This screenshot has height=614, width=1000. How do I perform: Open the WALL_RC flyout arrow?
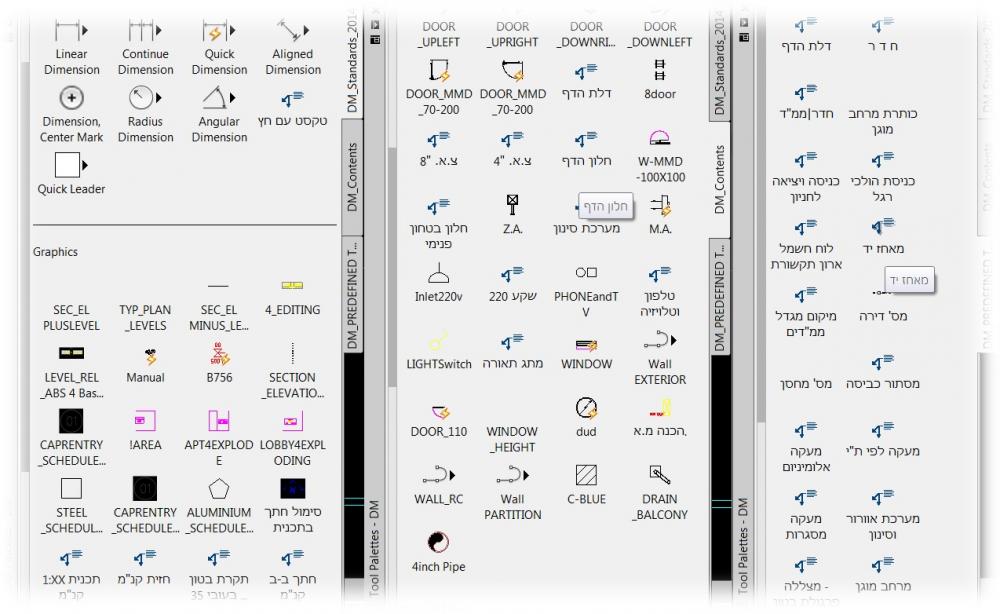[453, 475]
